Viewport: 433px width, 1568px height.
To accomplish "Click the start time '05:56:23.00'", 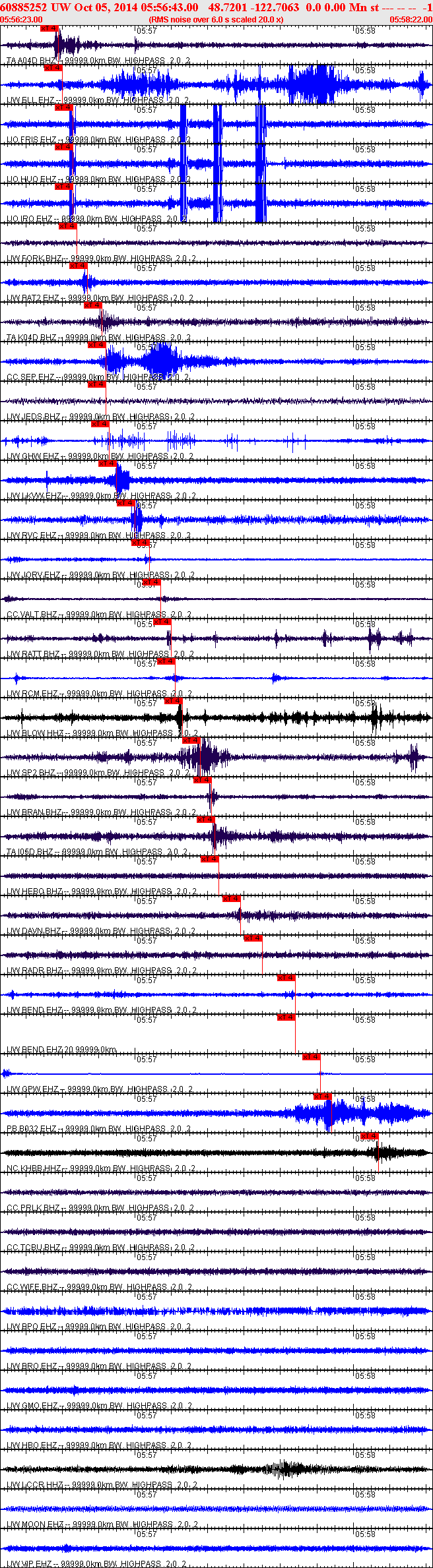I will (x=21, y=20).
